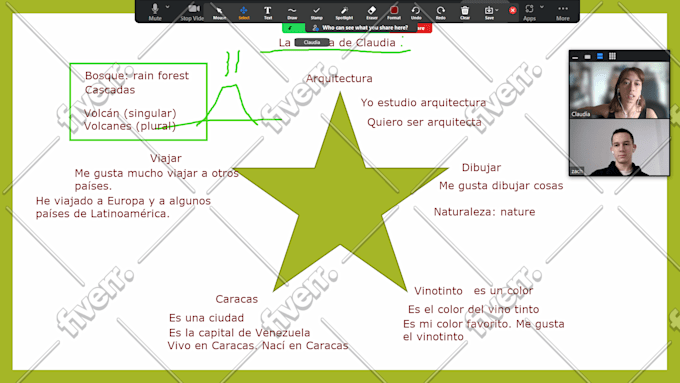Screen dimensions: 680x383
Task: Select zach's video thumbnail
Action: tap(619, 147)
